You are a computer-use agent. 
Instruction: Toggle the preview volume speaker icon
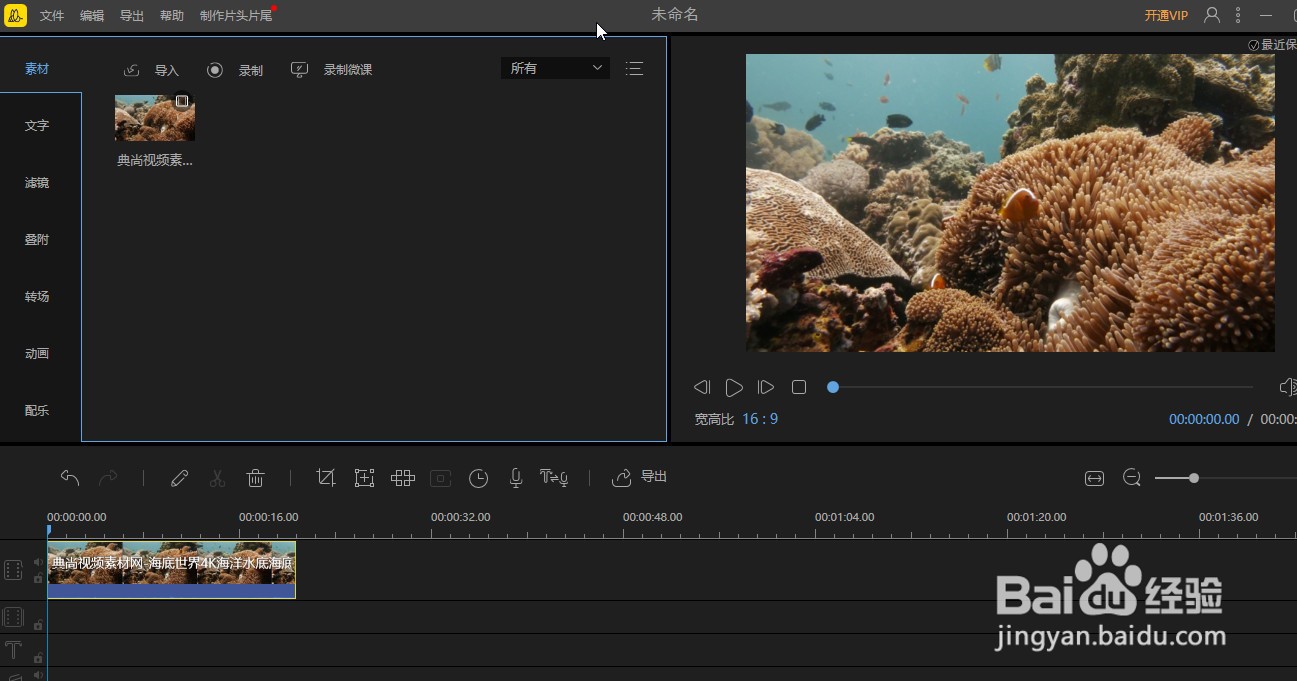[1288, 387]
